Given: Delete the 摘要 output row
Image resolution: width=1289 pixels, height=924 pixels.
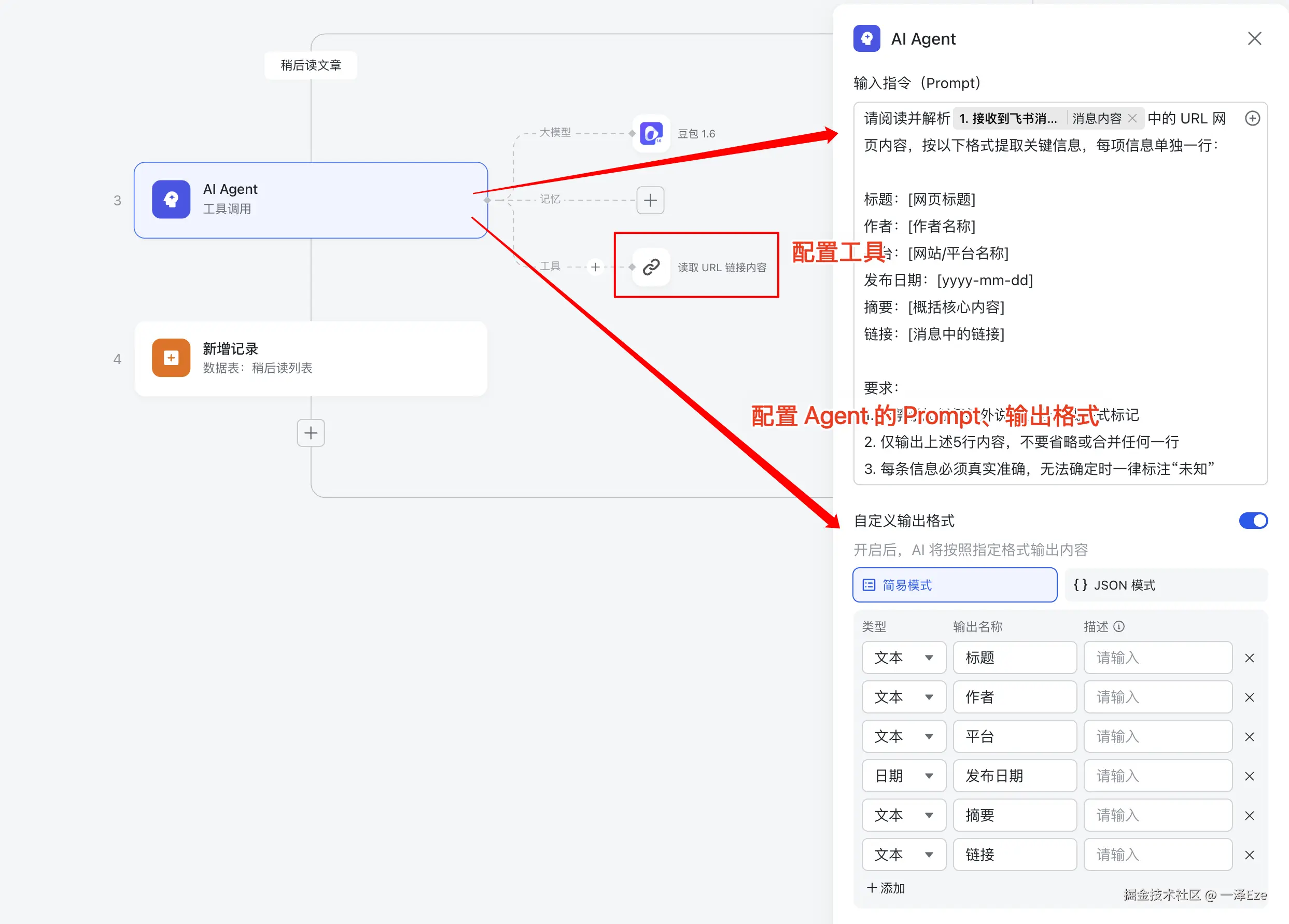Looking at the screenshot, I should pyautogui.click(x=1249, y=816).
